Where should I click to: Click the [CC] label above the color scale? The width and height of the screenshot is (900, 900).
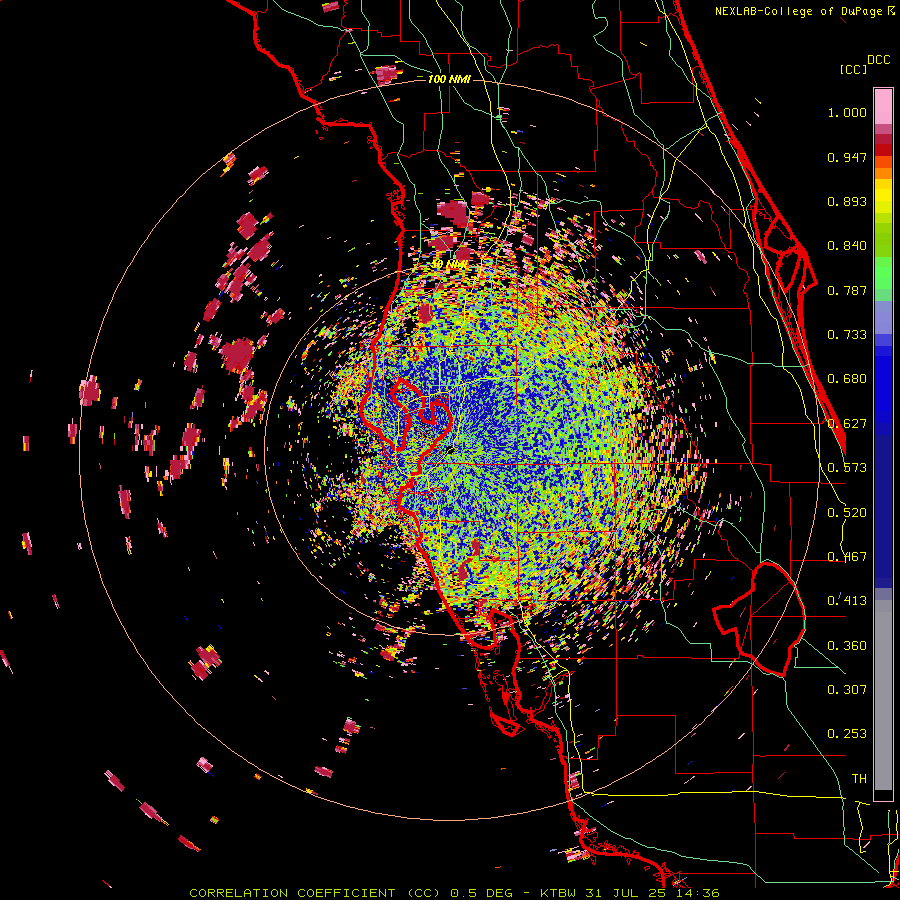(x=853, y=69)
